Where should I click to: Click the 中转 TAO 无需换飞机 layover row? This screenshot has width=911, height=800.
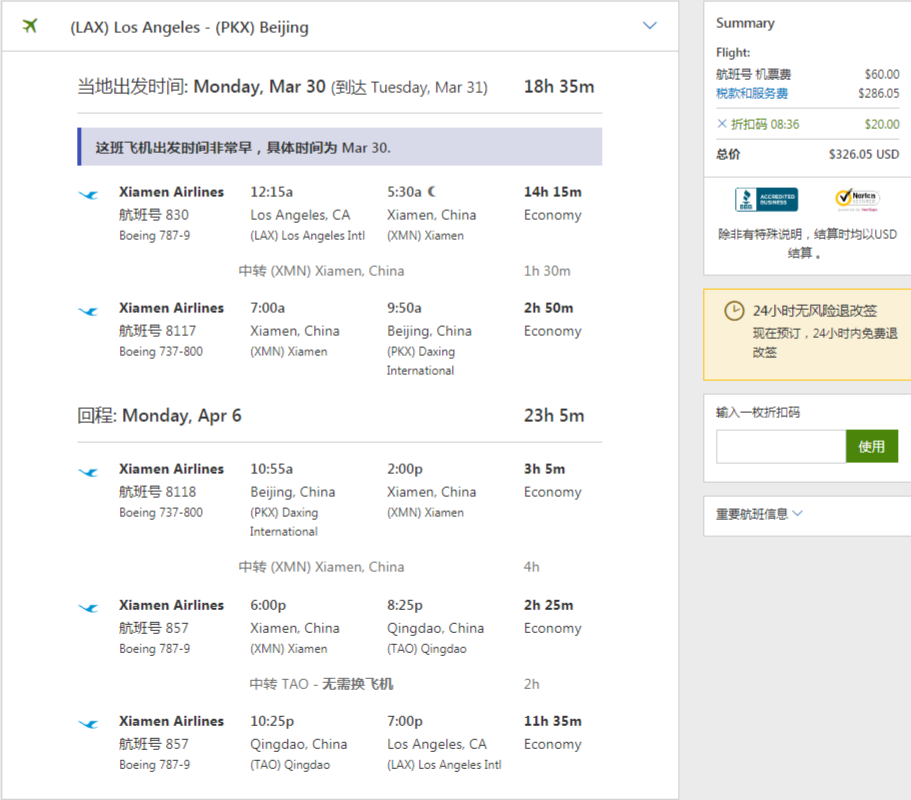[394, 684]
